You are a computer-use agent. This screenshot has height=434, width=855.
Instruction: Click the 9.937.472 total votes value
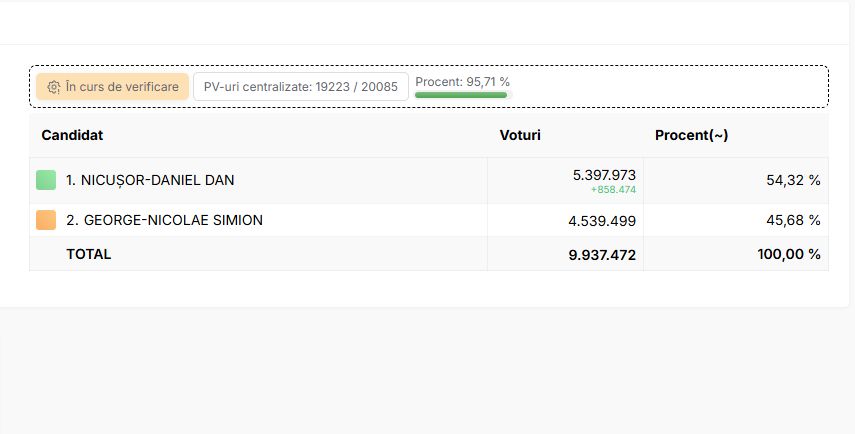[x=602, y=255]
